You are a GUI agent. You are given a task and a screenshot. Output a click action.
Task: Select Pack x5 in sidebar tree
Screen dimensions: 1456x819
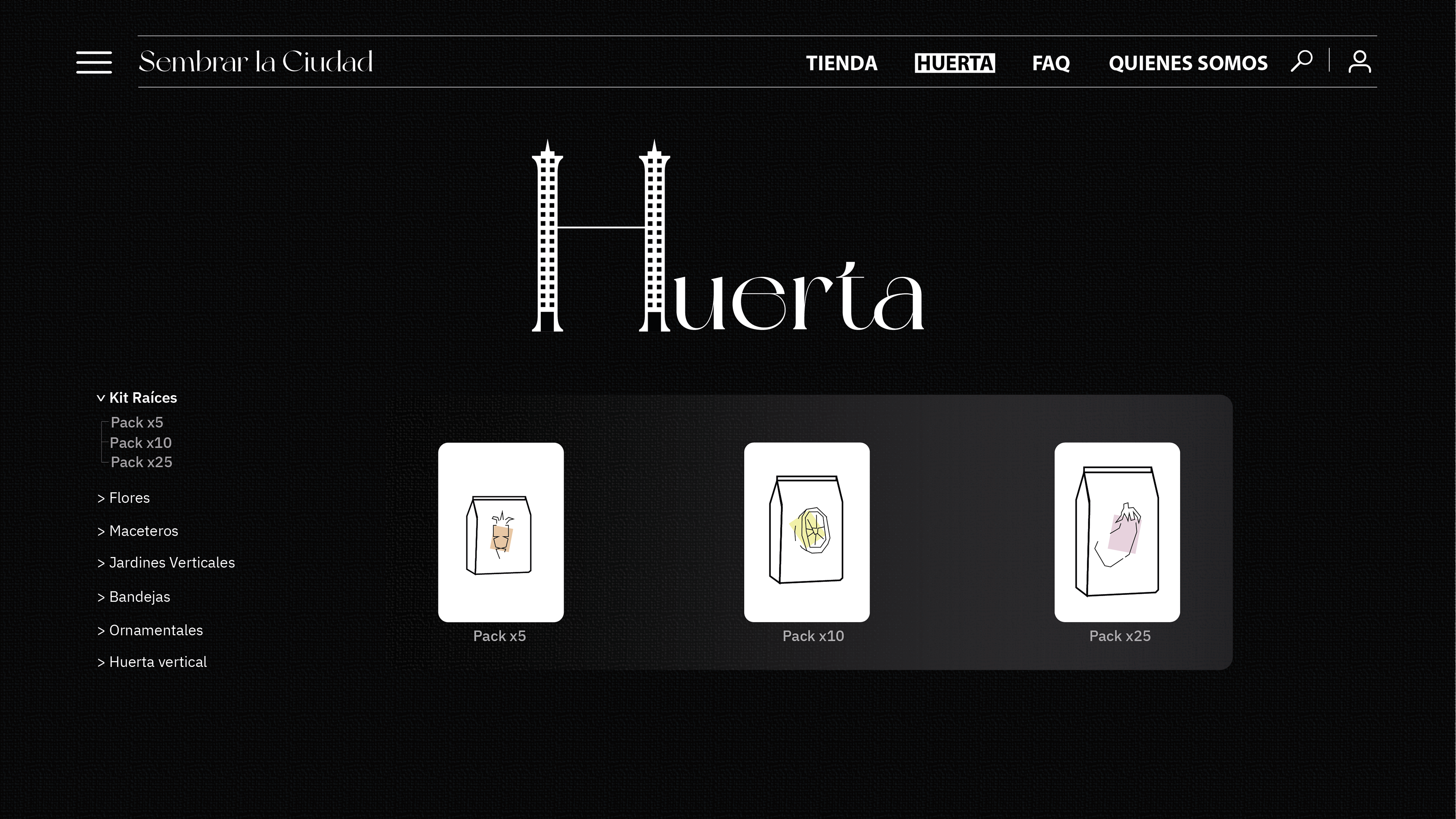pos(137,422)
